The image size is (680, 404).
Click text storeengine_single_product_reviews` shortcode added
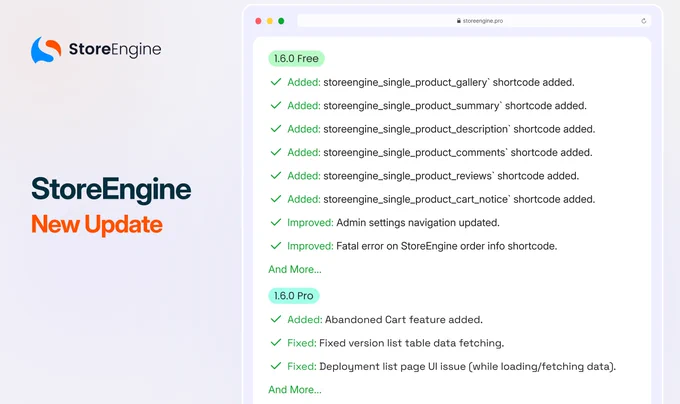451,176
